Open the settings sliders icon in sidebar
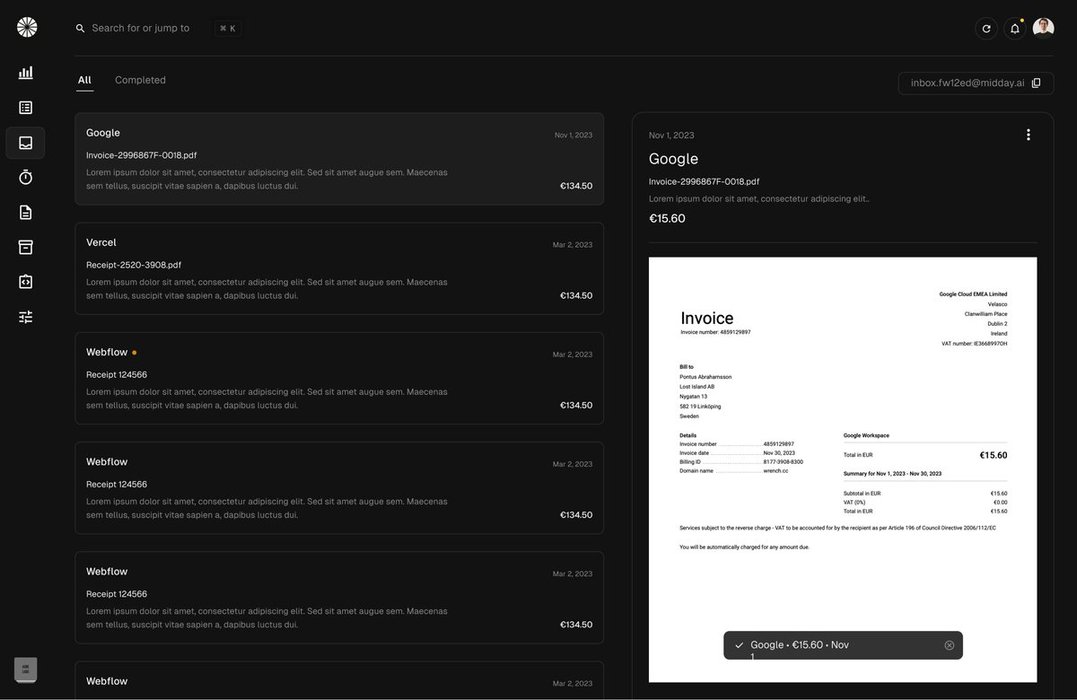 [x=26, y=317]
